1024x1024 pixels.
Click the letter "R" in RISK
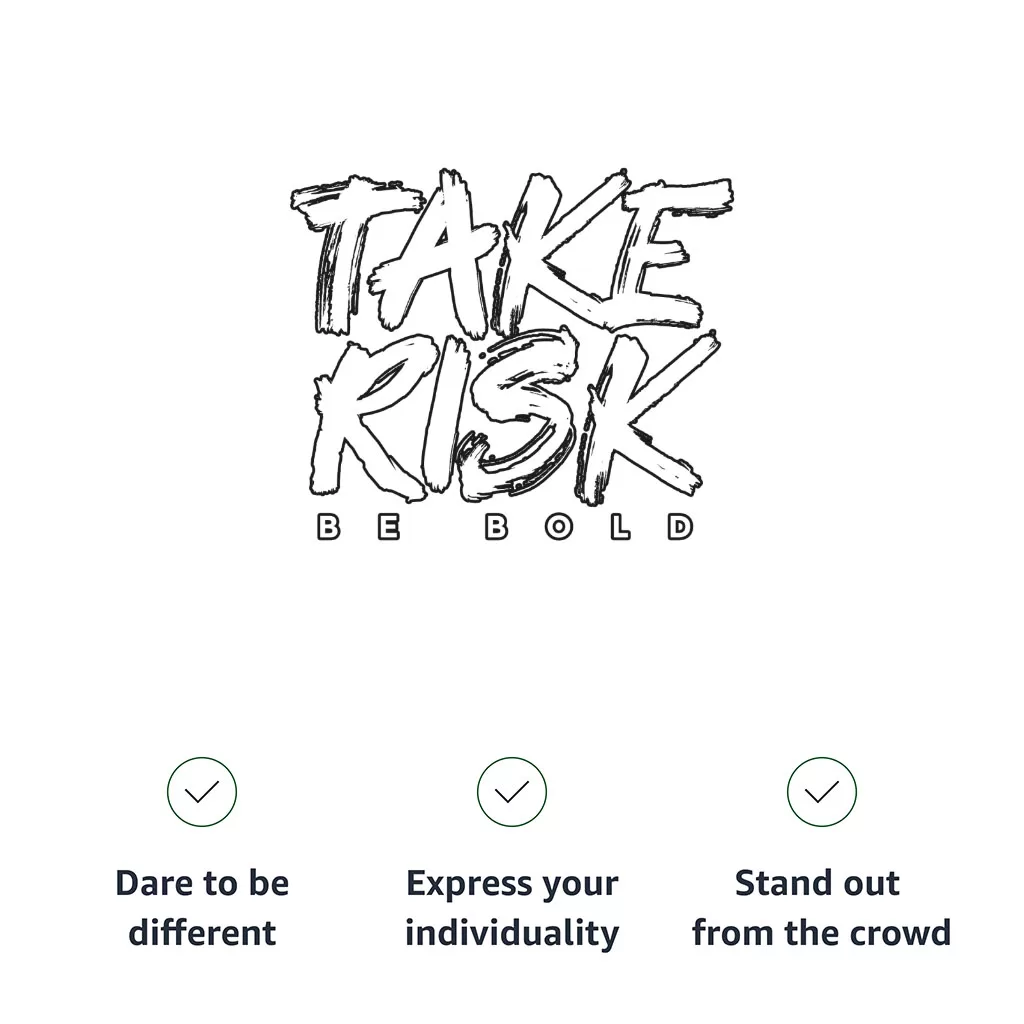click(362, 420)
